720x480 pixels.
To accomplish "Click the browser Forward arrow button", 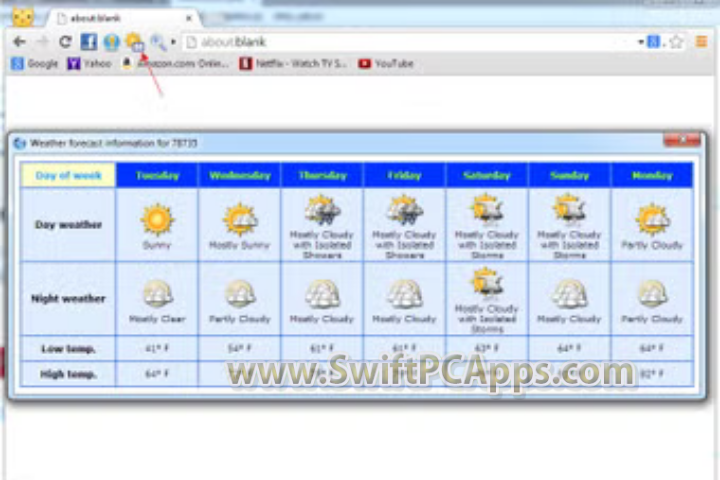I will [x=42, y=42].
